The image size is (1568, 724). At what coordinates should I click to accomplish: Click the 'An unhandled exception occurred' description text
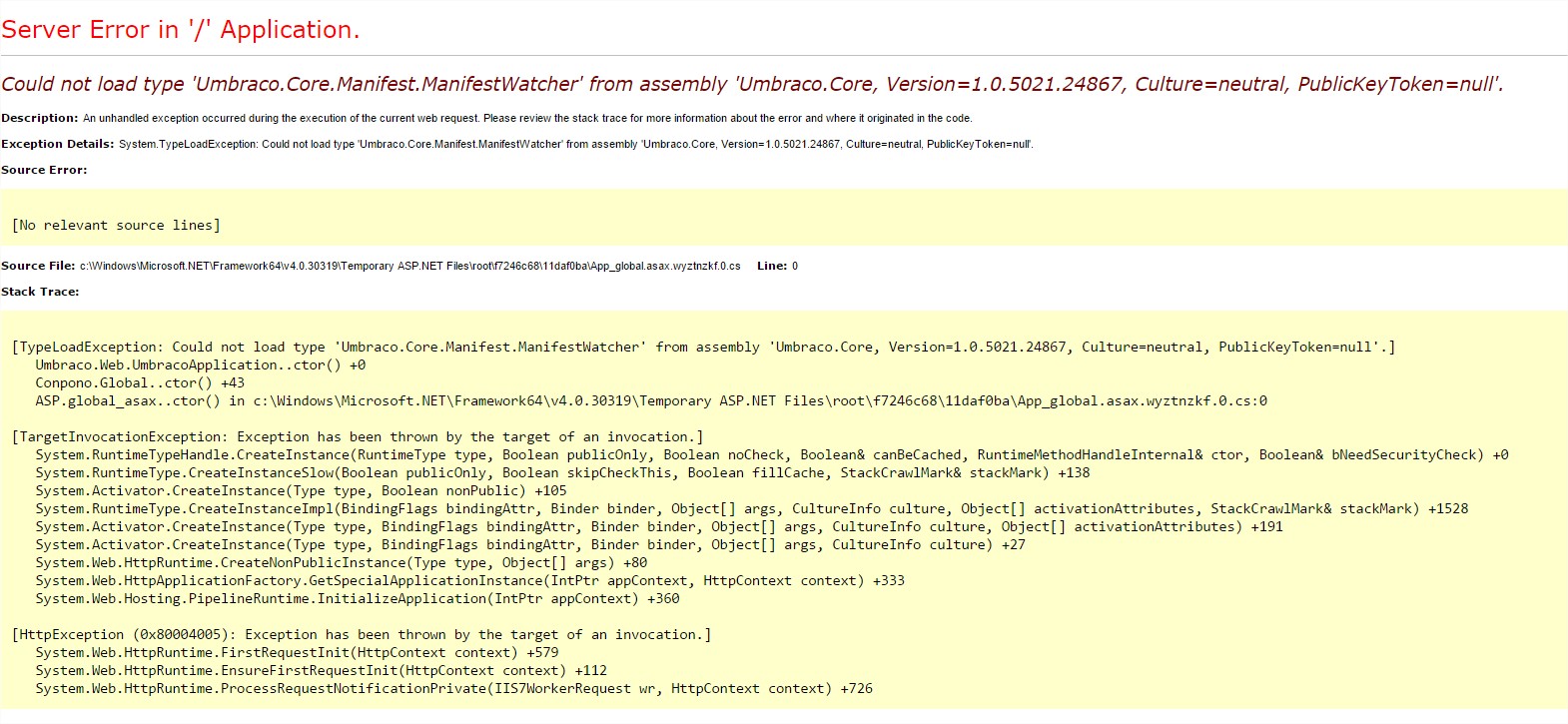[x=527, y=118]
